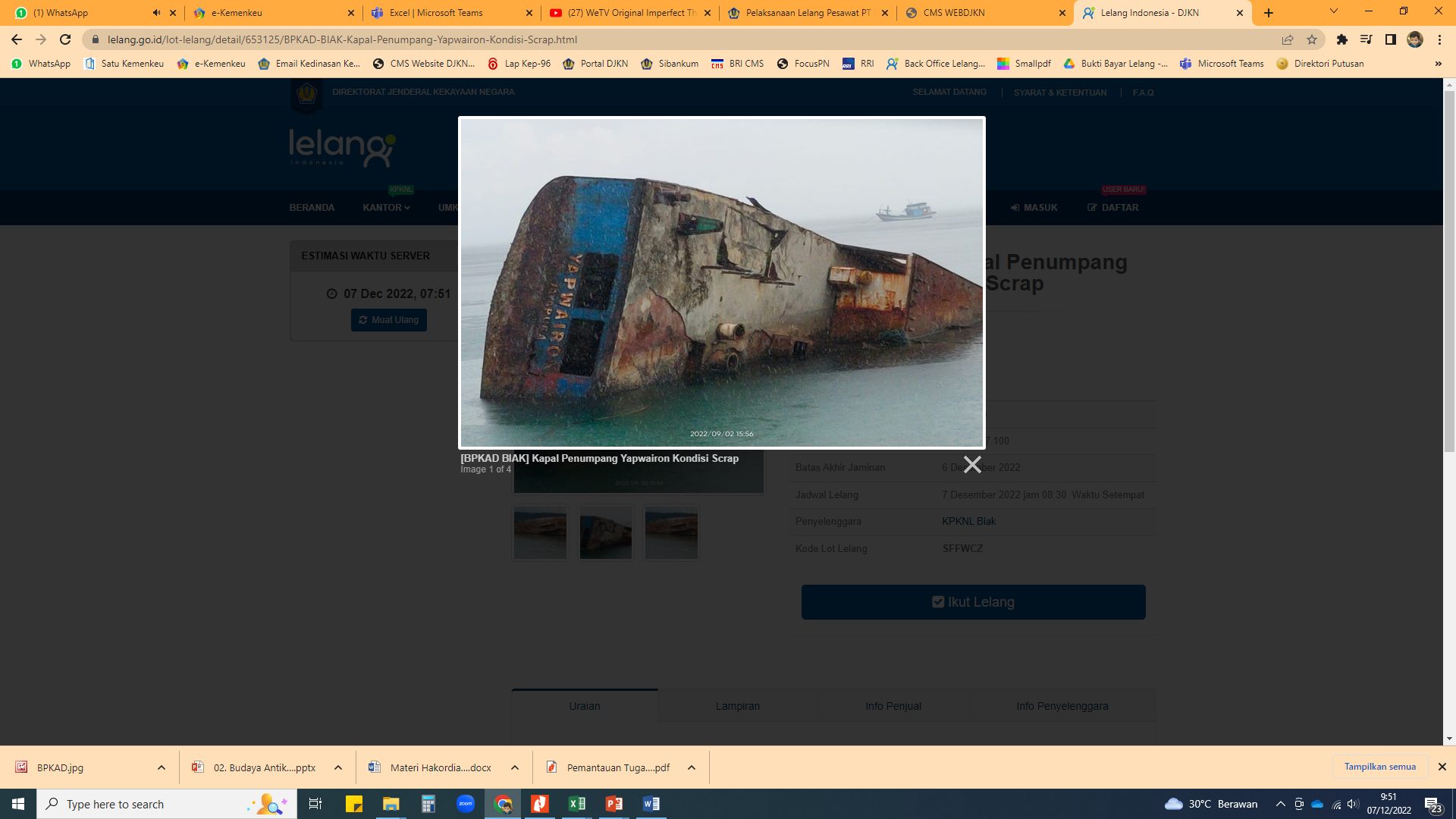Expand options for Materi Hakordia docx download
The image size is (1456, 819).
[515, 767]
